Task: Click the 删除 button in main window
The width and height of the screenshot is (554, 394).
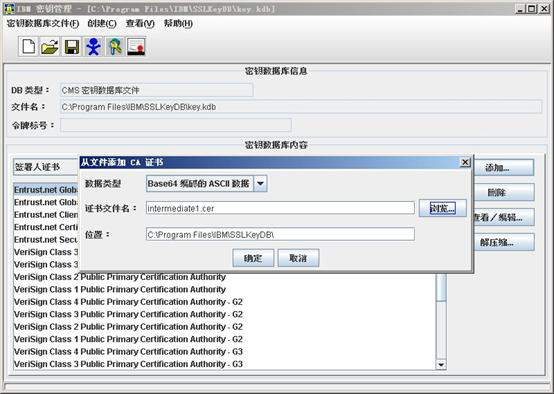Action: coord(503,192)
